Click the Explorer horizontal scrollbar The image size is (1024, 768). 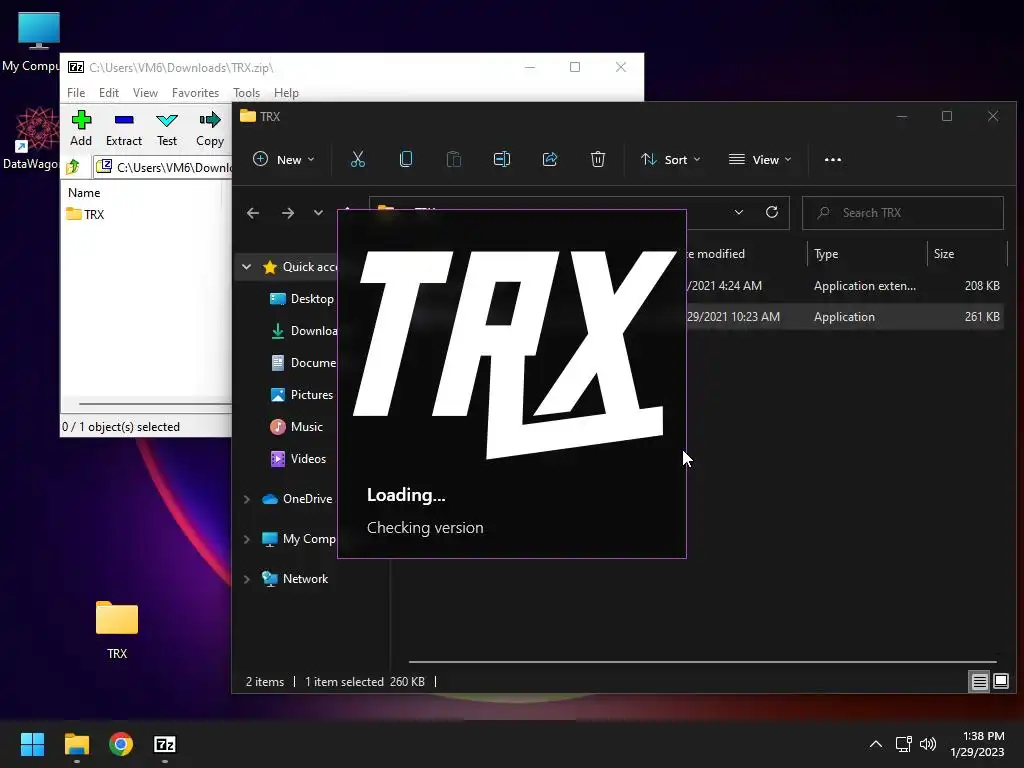702,662
